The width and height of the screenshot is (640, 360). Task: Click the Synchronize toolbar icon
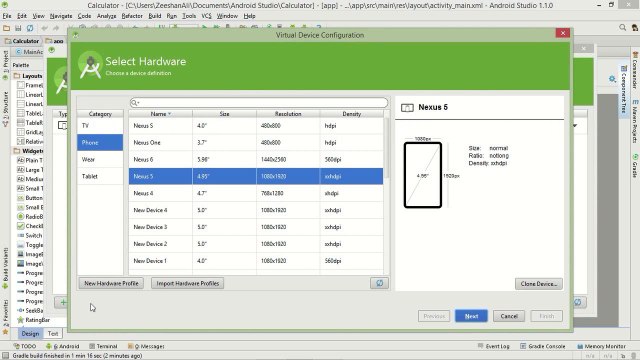pos(30,28)
